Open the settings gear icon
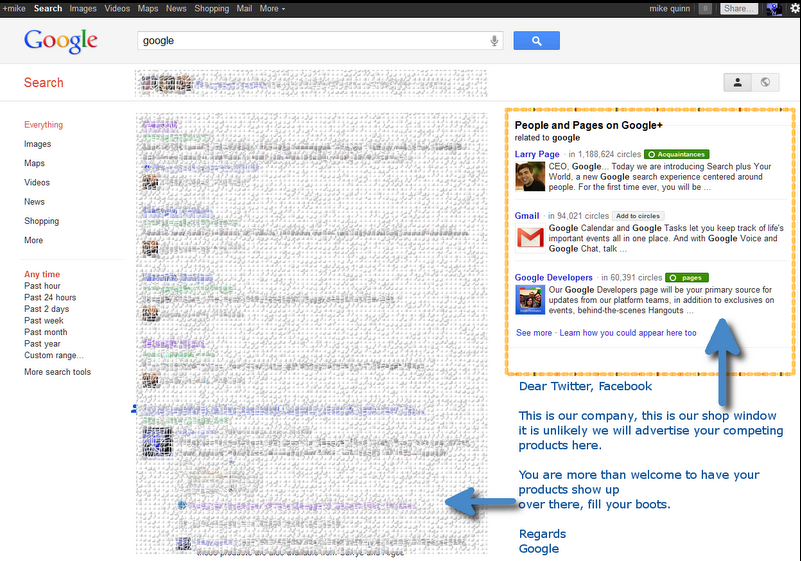Viewport: 801px width, 561px height. coord(795,9)
